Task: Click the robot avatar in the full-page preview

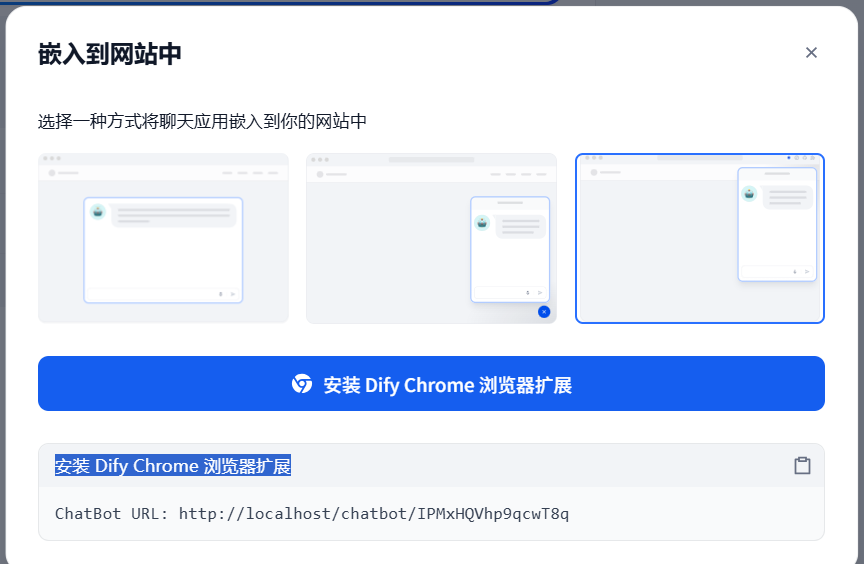Action: (x=98, y=212)
